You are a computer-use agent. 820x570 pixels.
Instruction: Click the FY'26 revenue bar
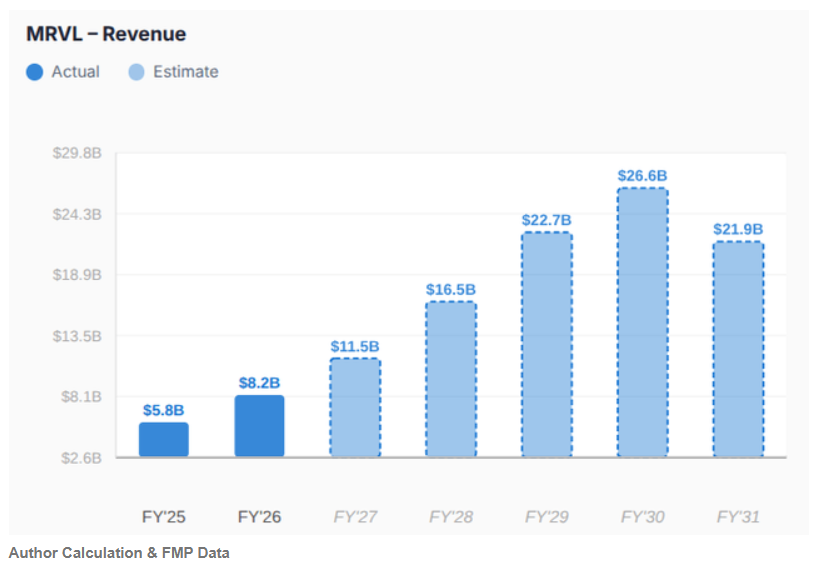pyautogui.click(x=259, y=426)
